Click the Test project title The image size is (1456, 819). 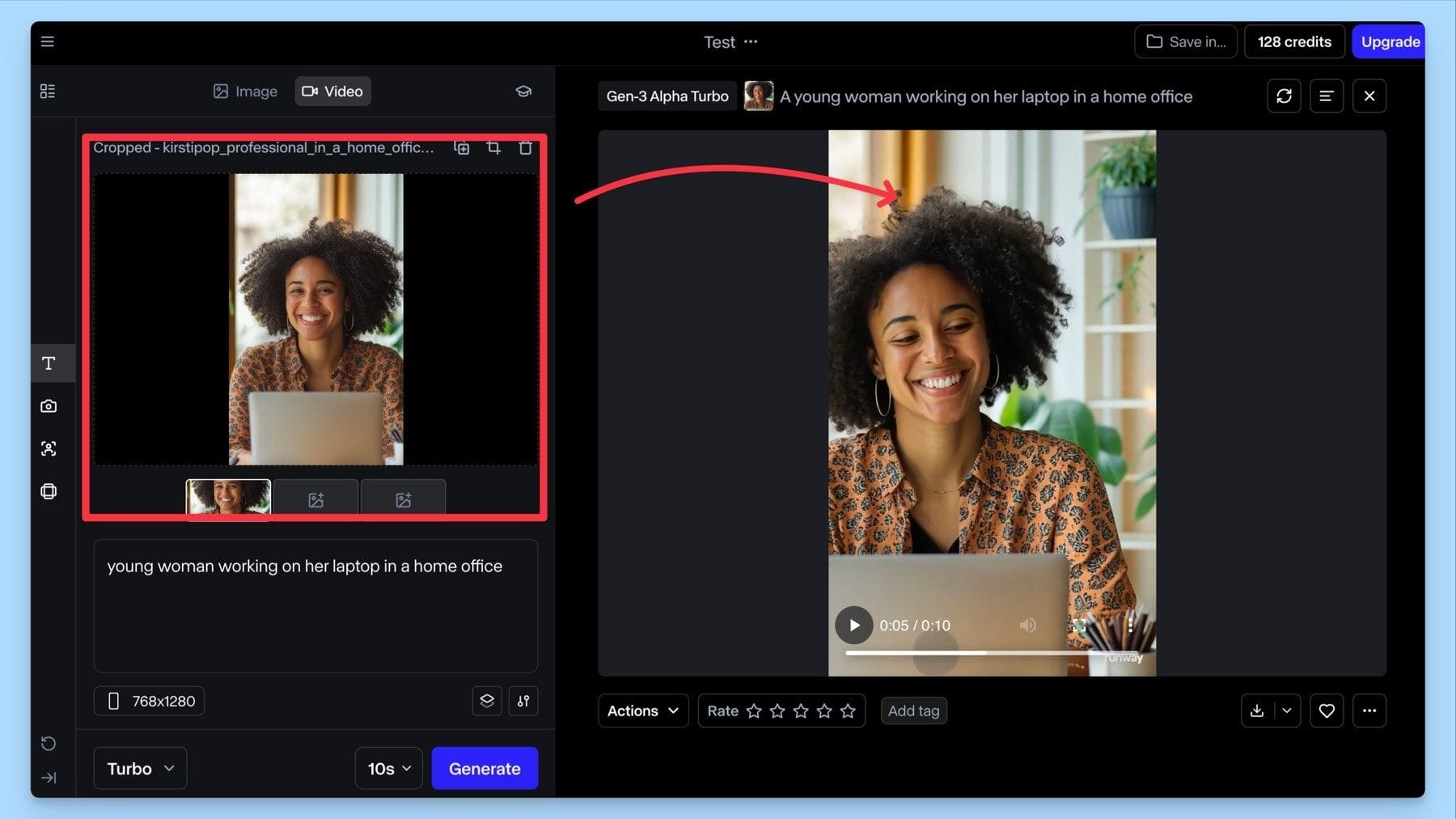[x=719, y=41]
